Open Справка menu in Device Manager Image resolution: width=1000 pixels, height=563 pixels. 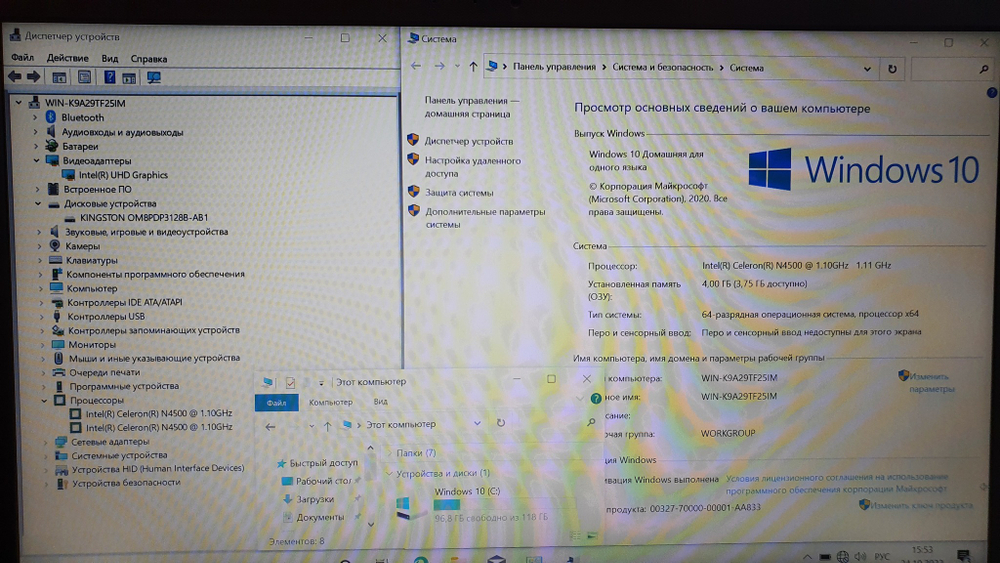coord(149,59)
